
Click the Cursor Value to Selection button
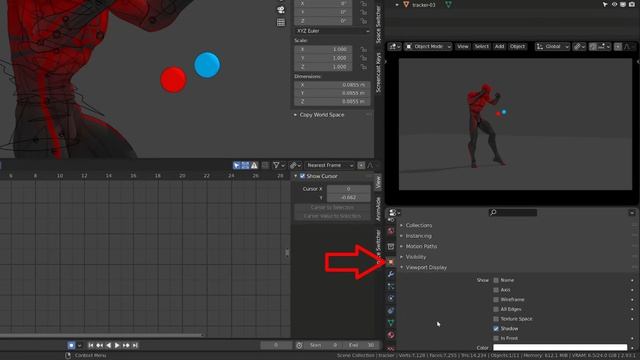[x=332, y=216]
